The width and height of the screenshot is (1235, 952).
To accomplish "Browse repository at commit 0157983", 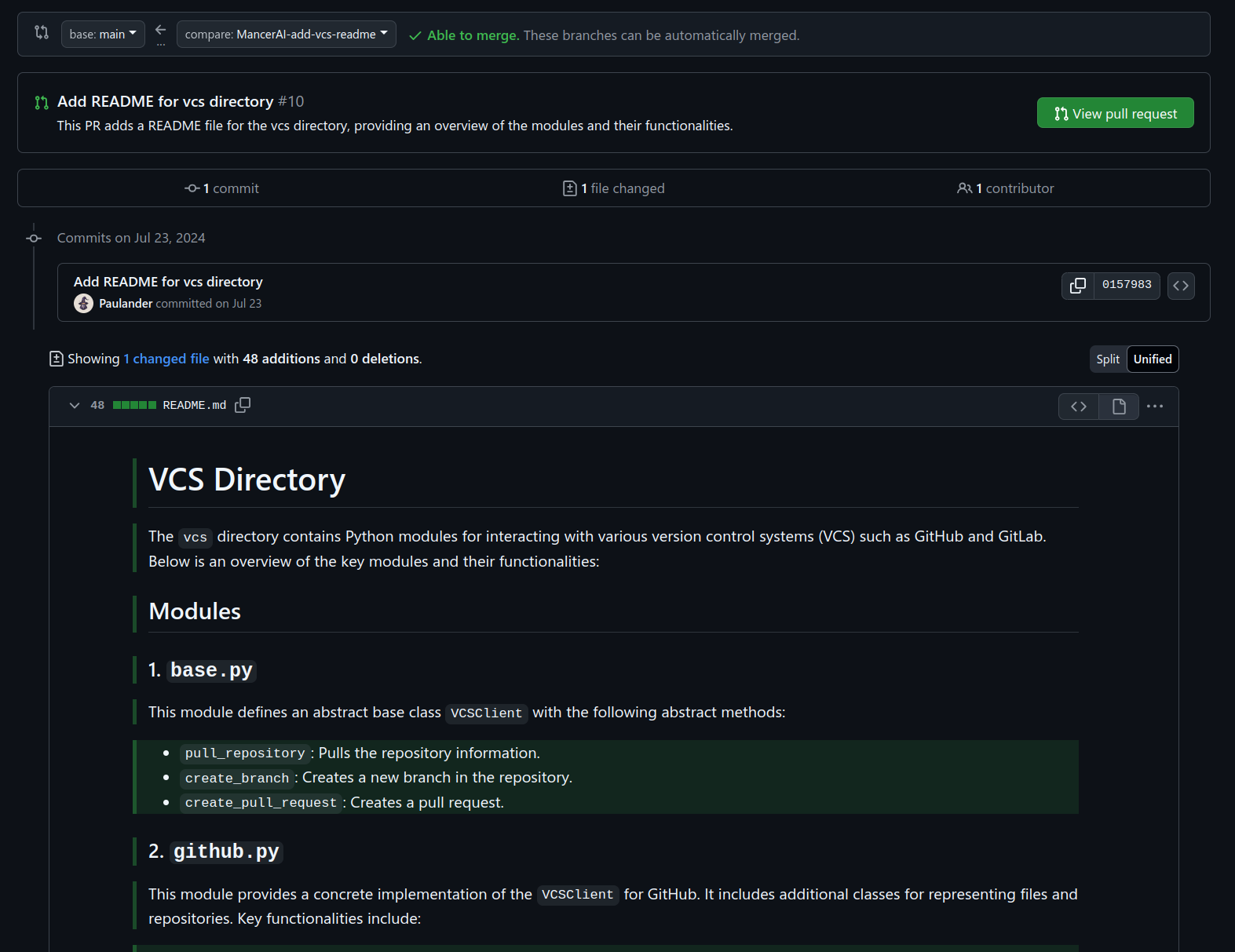I will coord(1181,286).
